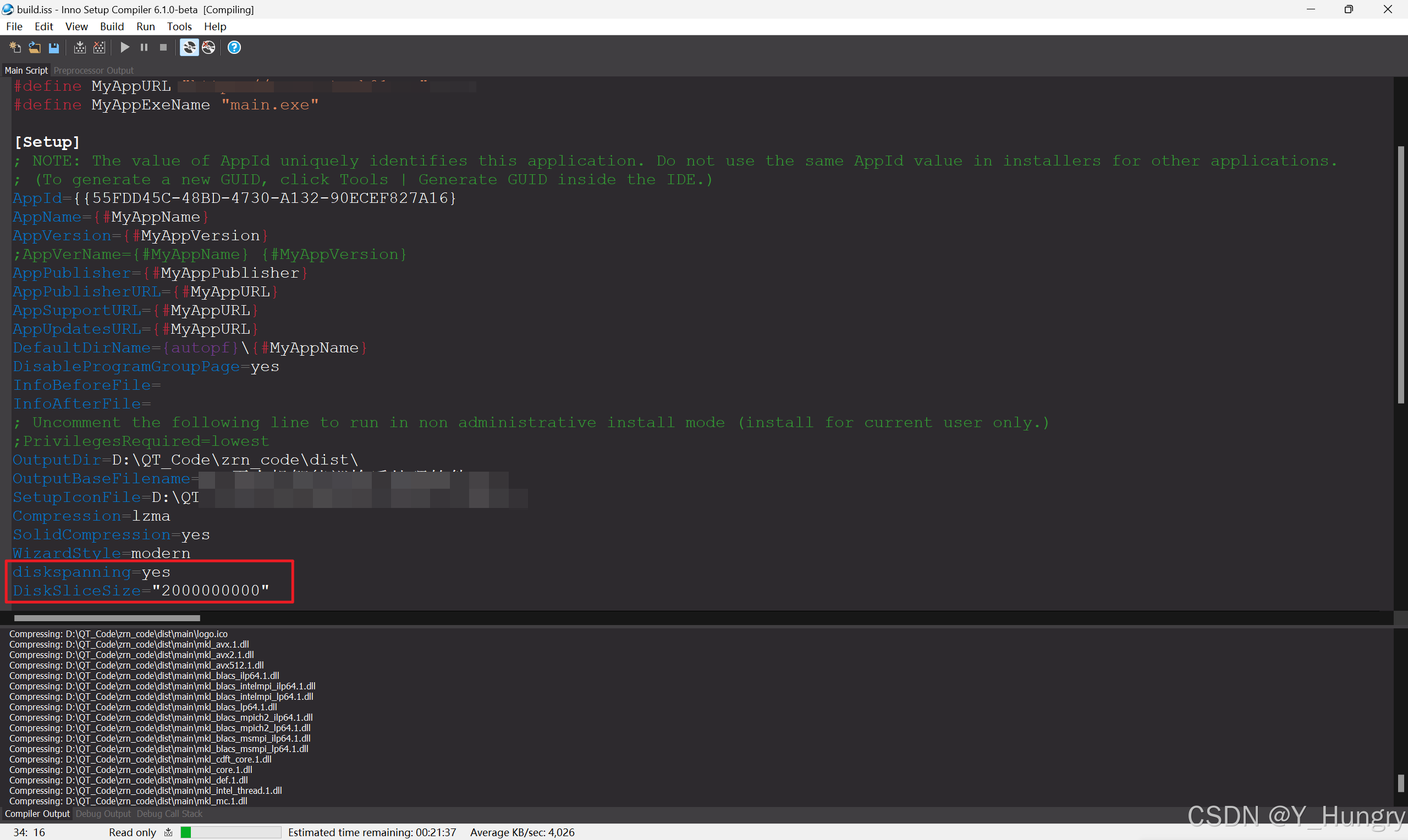Save the script with floppy icon
This screenshot has width=1408, height=840.
tap(54, 47)
